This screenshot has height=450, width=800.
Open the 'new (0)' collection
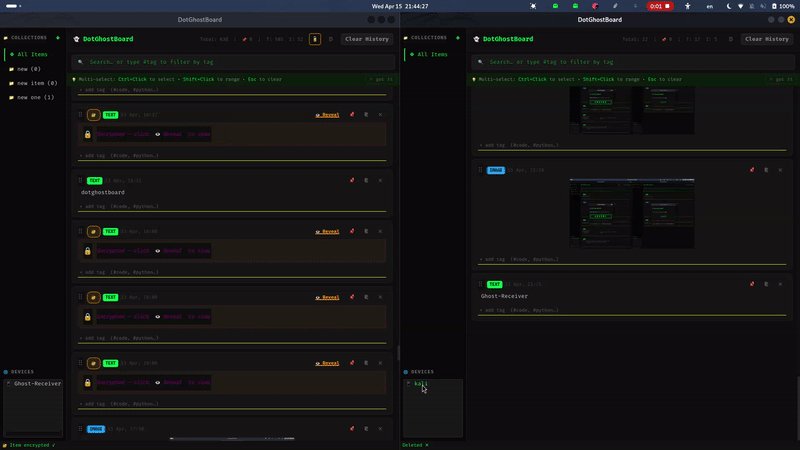click(29, 69)
